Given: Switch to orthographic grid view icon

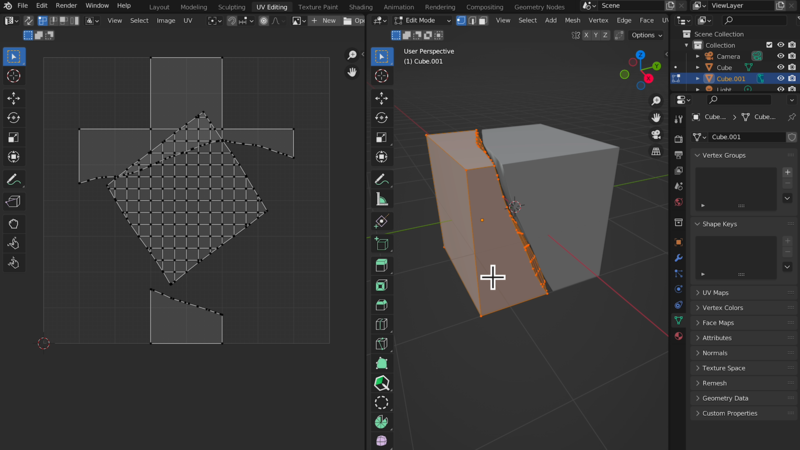Looking at the screenshot, I should [656, 152].
